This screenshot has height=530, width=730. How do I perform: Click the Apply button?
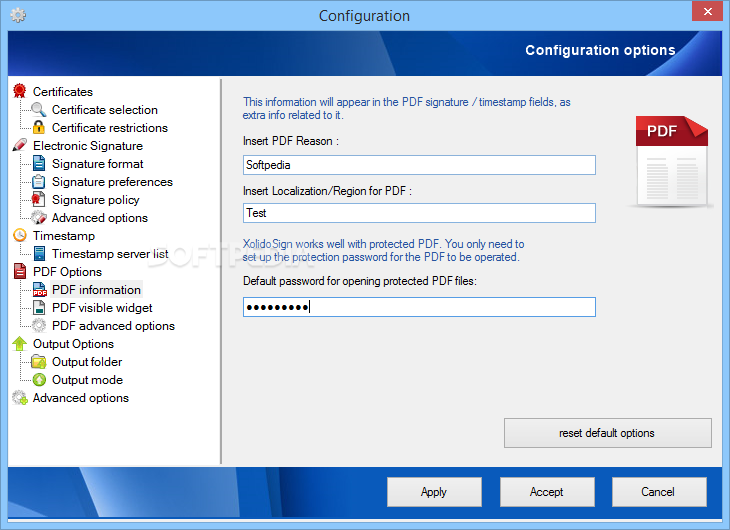(x=434, y=492)
